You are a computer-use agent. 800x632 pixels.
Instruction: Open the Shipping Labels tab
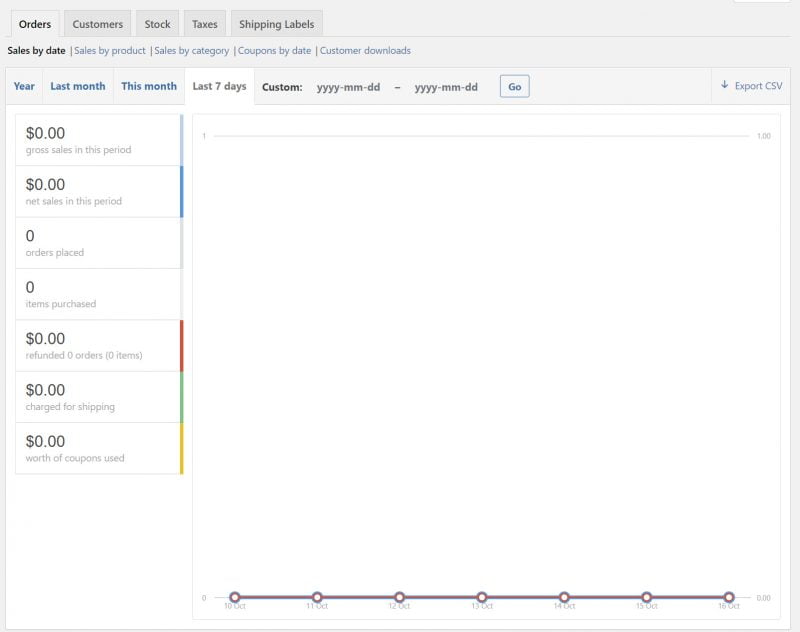276,24
